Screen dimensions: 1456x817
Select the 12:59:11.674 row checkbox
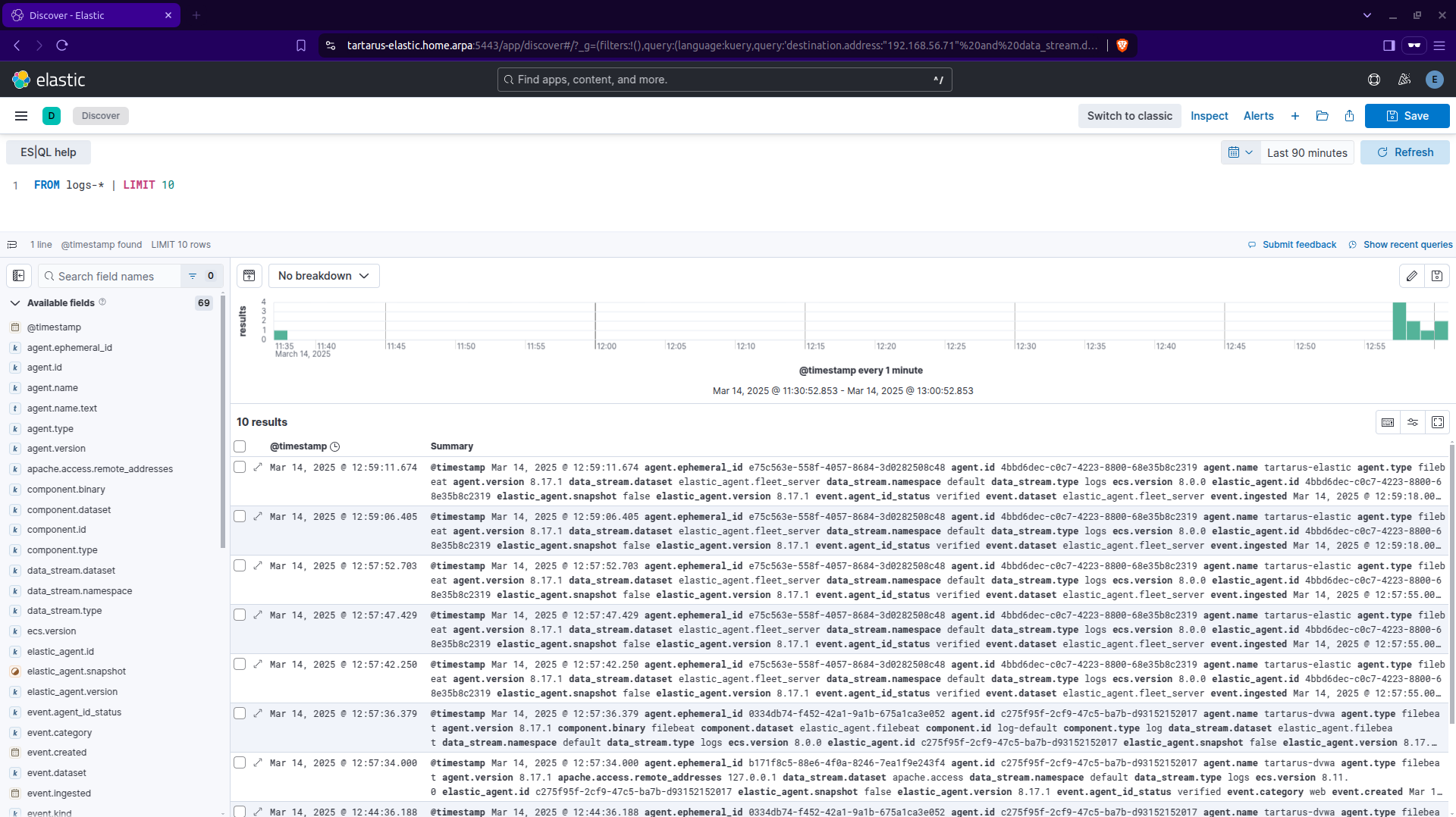pos(240,468)
